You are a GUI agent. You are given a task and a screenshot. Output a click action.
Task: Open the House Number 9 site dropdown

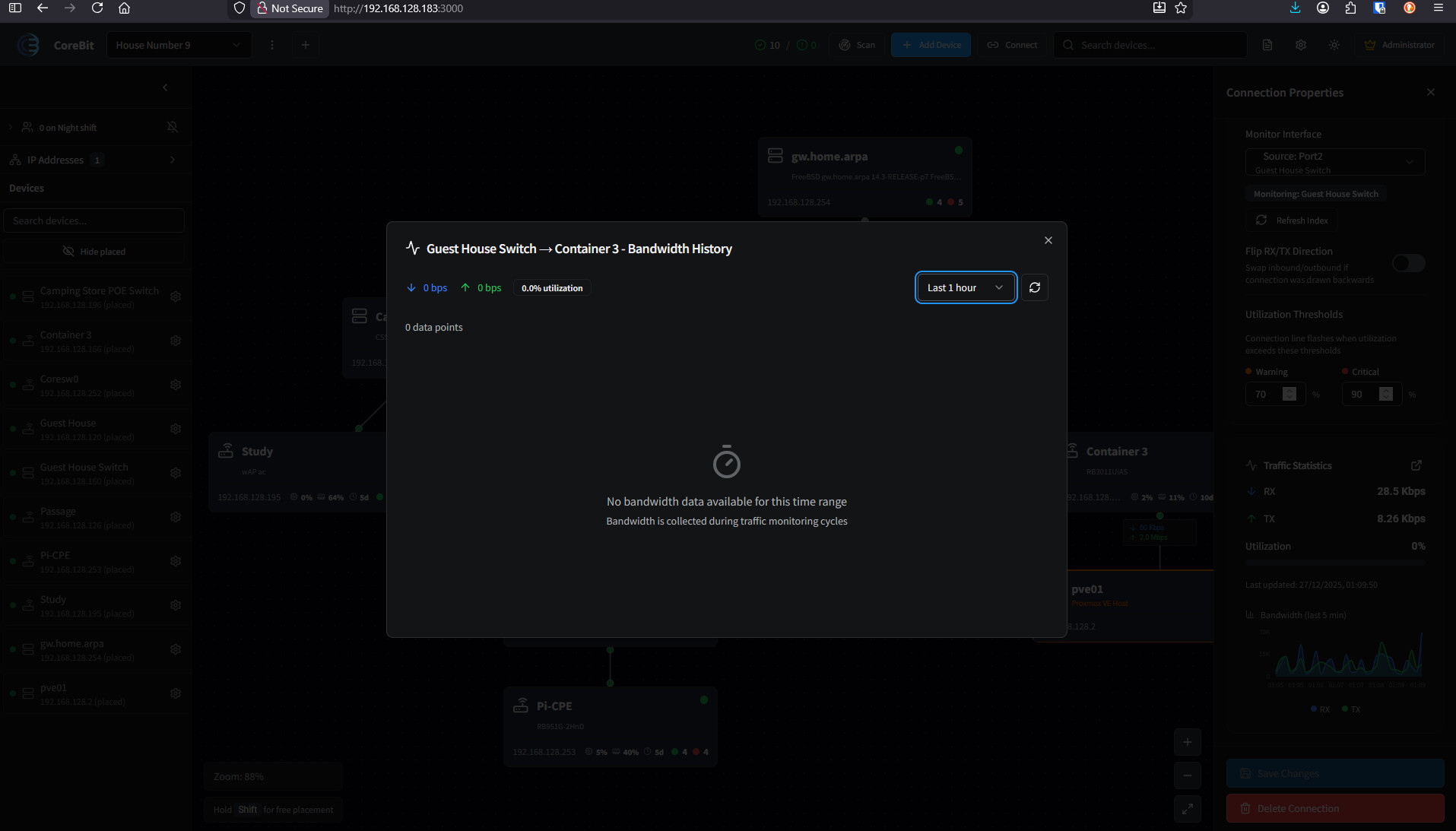coord(178,45)
